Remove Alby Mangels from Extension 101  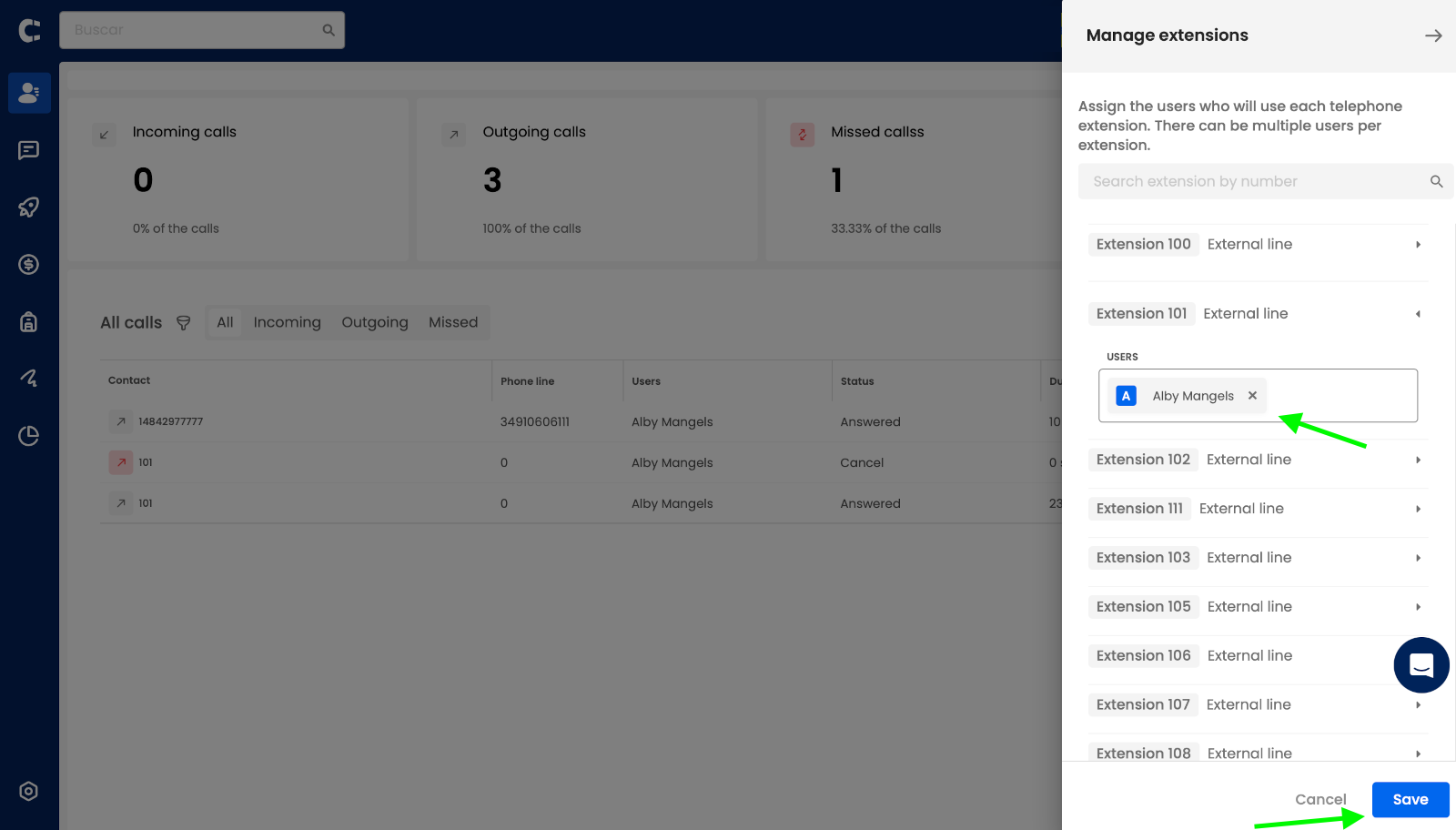(1252, 396)
